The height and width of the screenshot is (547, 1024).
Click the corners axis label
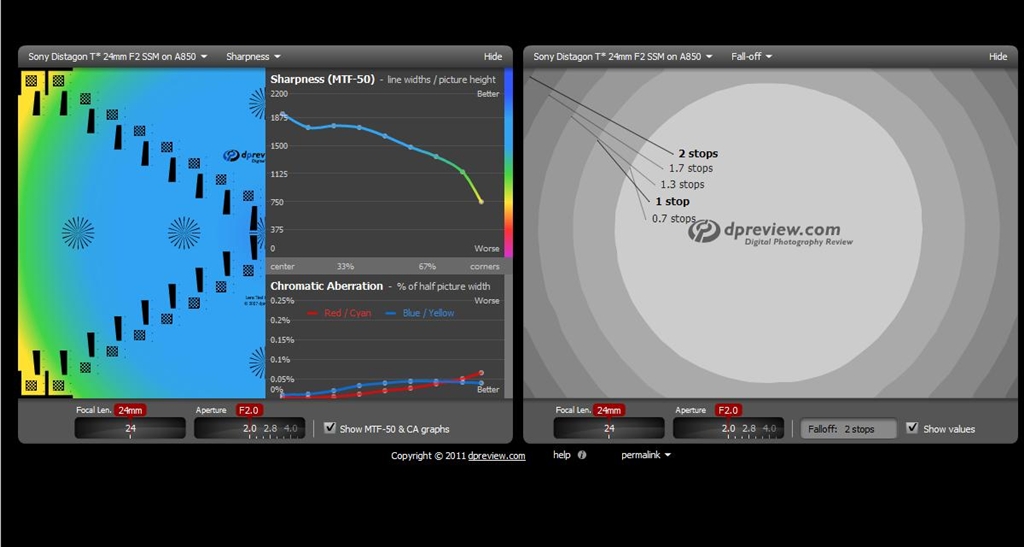pyautogui.click(x=485, y=266)
